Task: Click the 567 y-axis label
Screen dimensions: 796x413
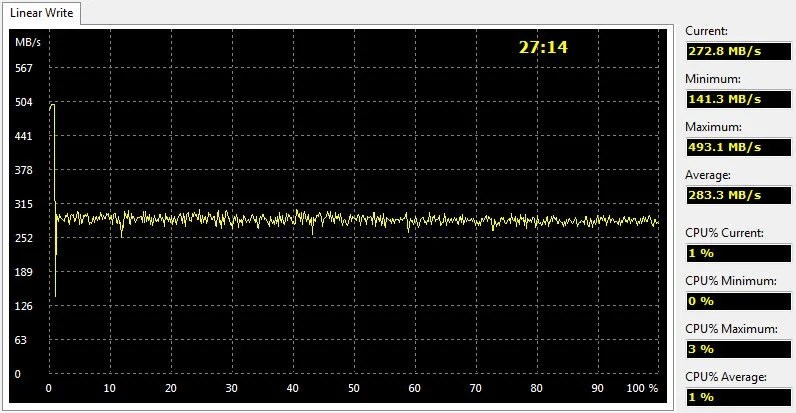Action: click(x=23, y=68)
